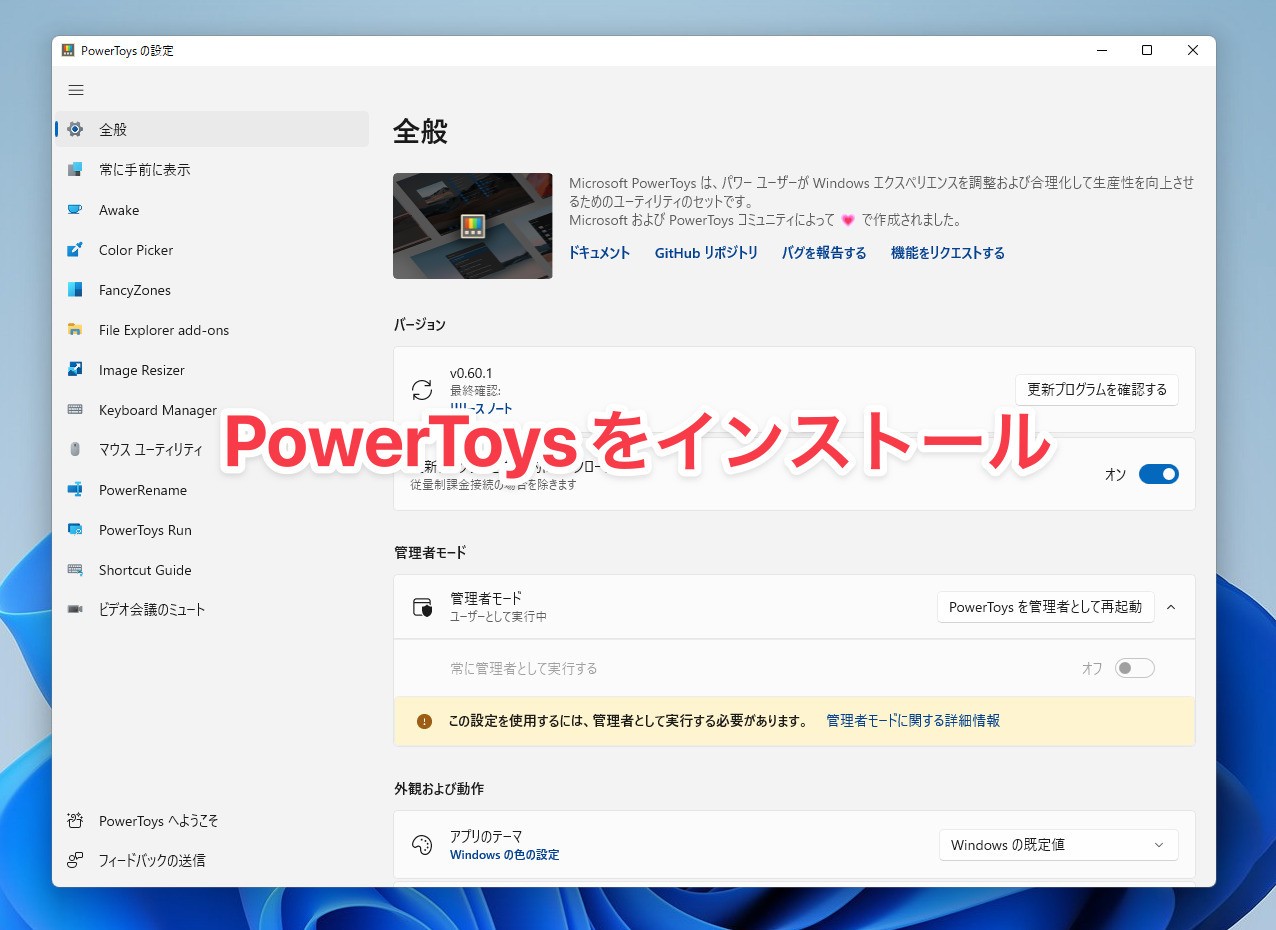Click the FancyZones icon

(x=75, y=290)
